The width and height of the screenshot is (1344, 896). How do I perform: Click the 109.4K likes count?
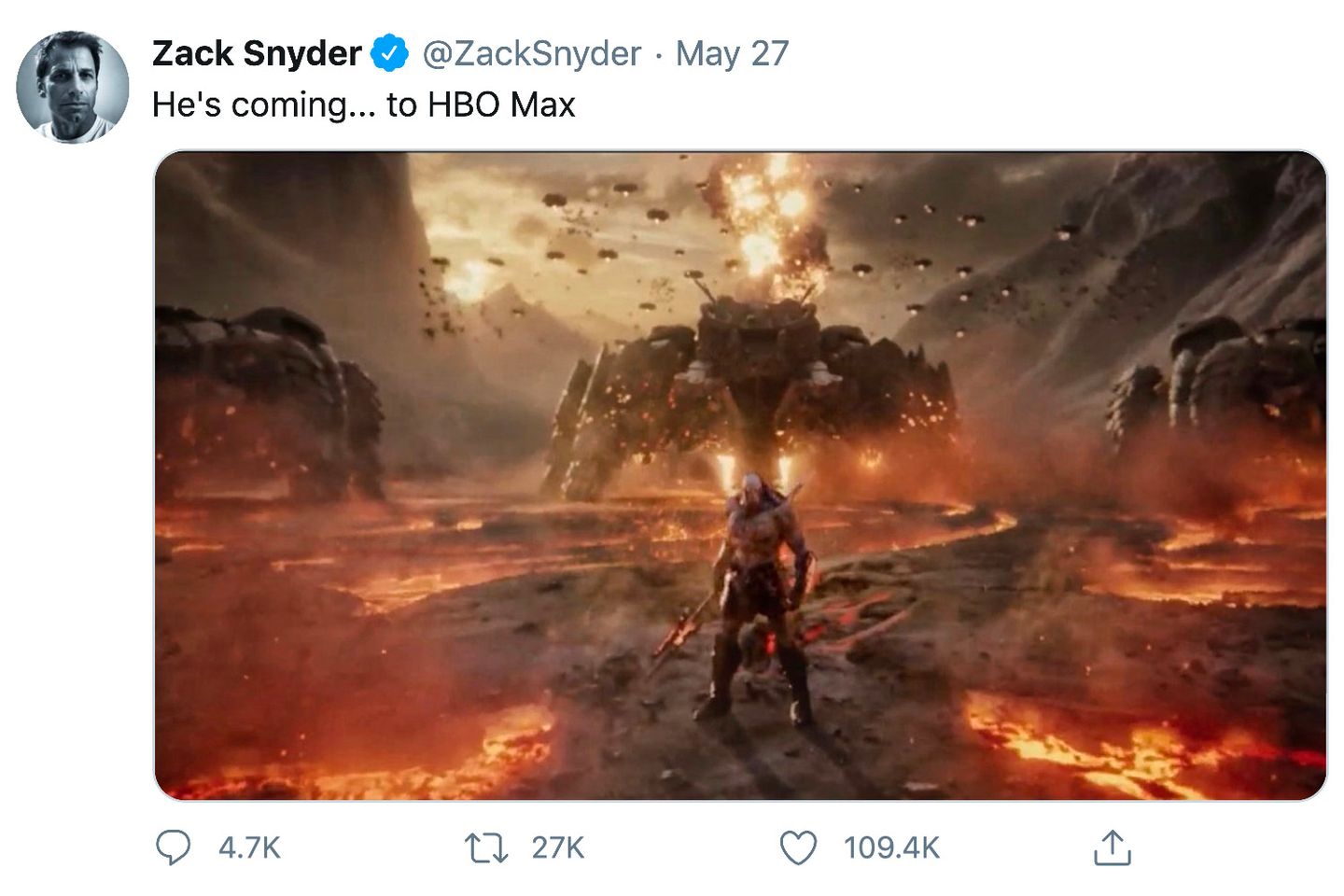(891, 847)
